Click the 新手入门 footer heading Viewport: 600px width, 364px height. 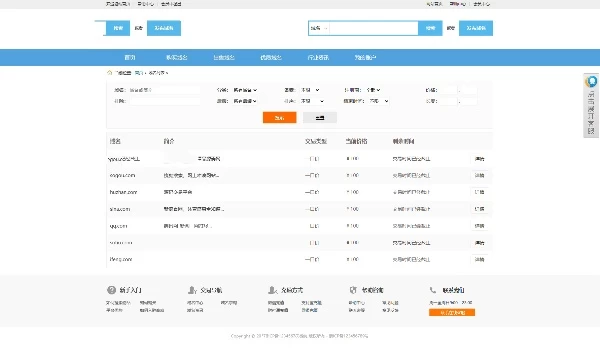130,290
